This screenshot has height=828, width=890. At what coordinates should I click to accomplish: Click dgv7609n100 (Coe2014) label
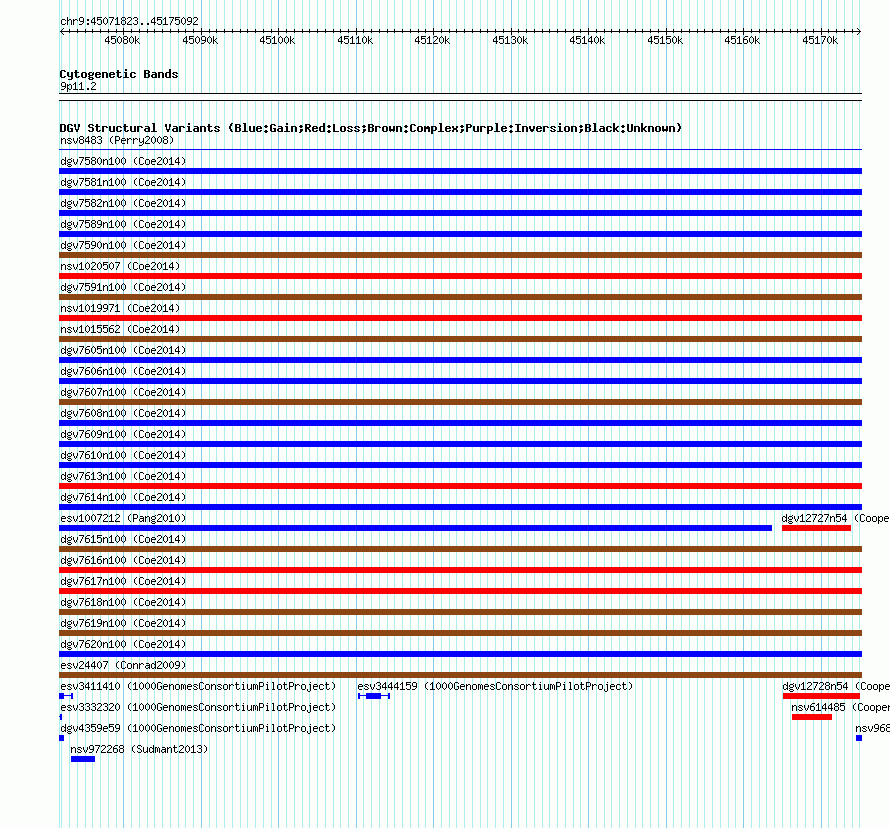point(123,434)
